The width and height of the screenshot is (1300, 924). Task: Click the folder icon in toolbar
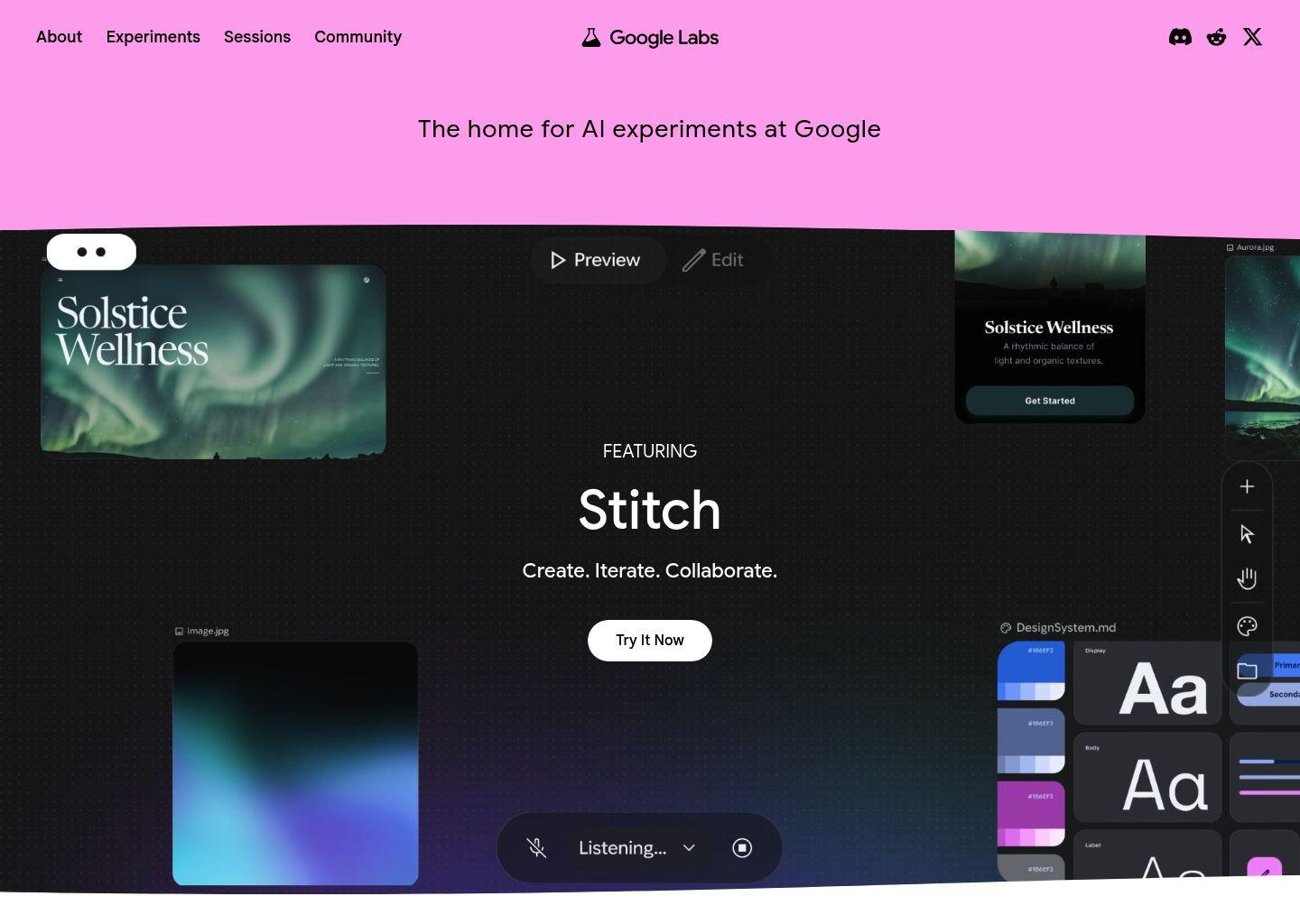pos(1247,670)
